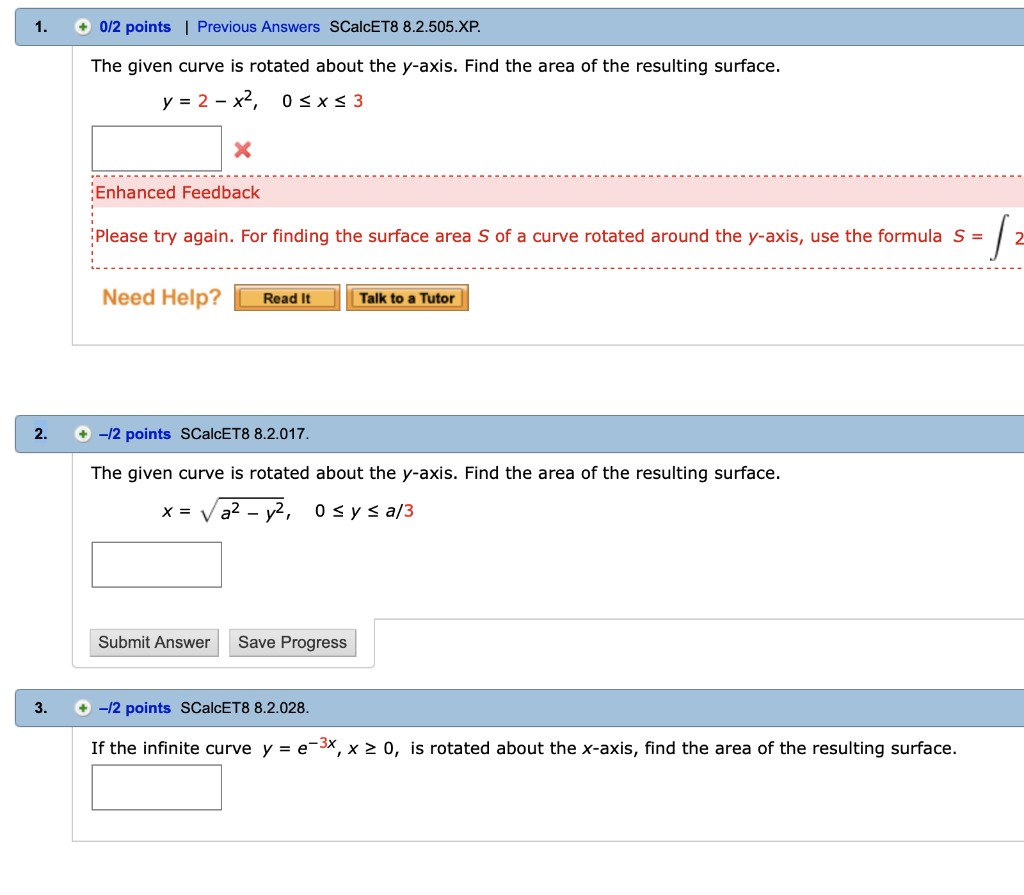Expand question 3 using the green plus icon
The height and width of the screenshot is (895, 1024).
(80, 707)
